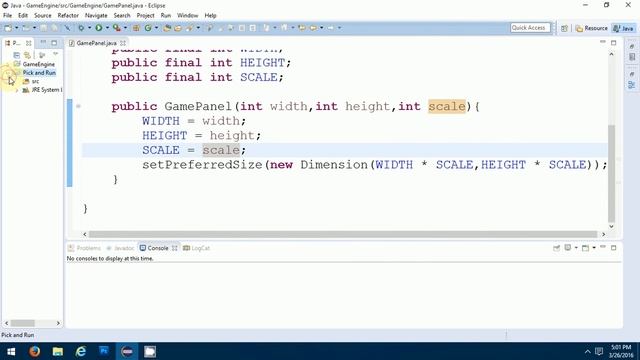
Task: Close the Console view tab
Action: (x=175, y=248)
